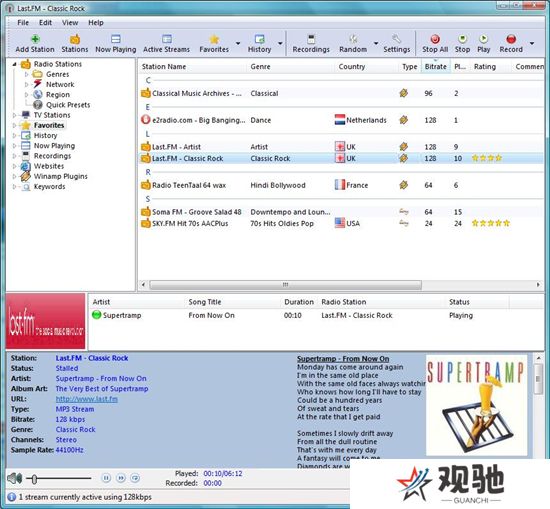Viewport: 550px width, 509px height.
Task: Click the right arrow of the horizontal scrollbar
Action: click(x=538, y=284)
